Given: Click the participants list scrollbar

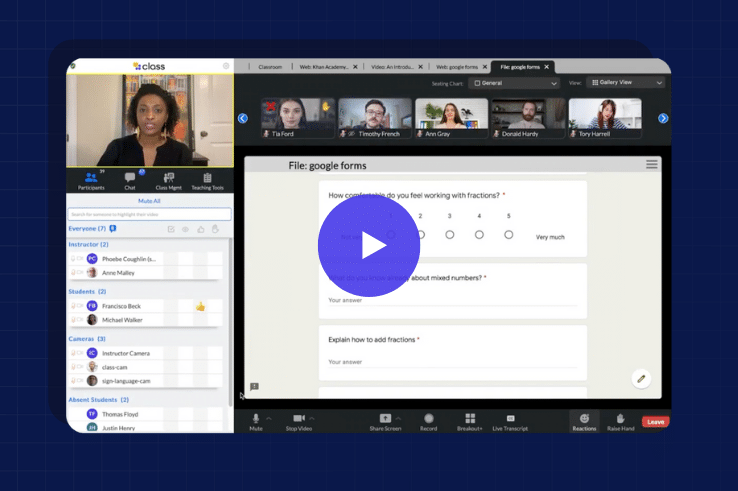Looking at the screenshot, I should 231,322.
